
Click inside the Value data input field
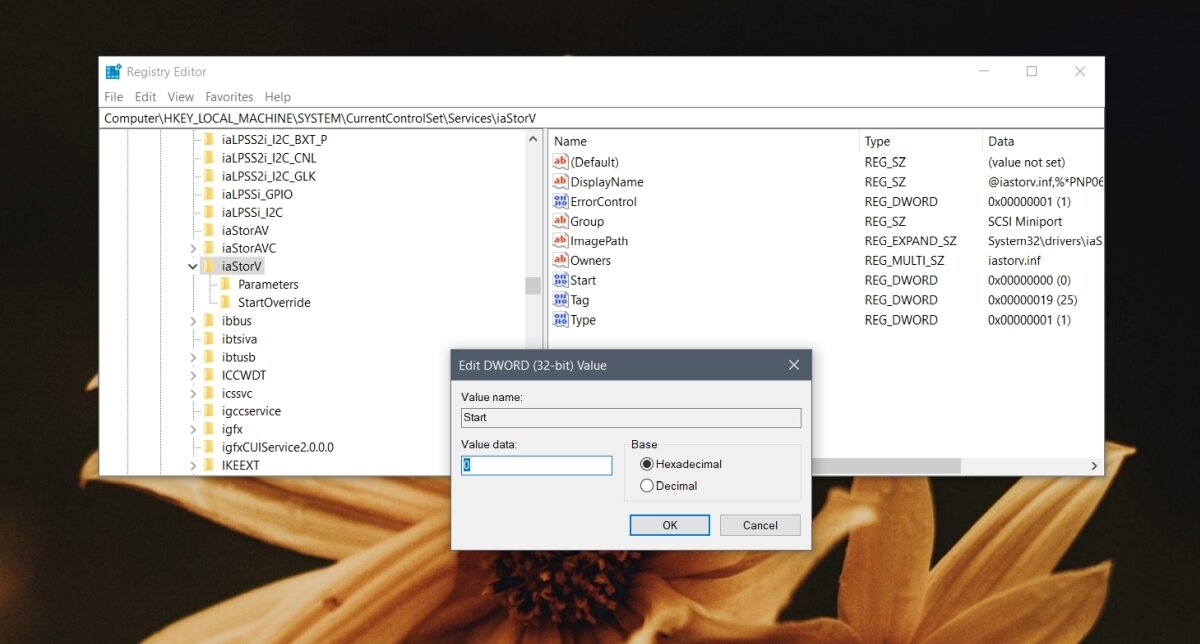pyautogui.click(x=536, y=465)
